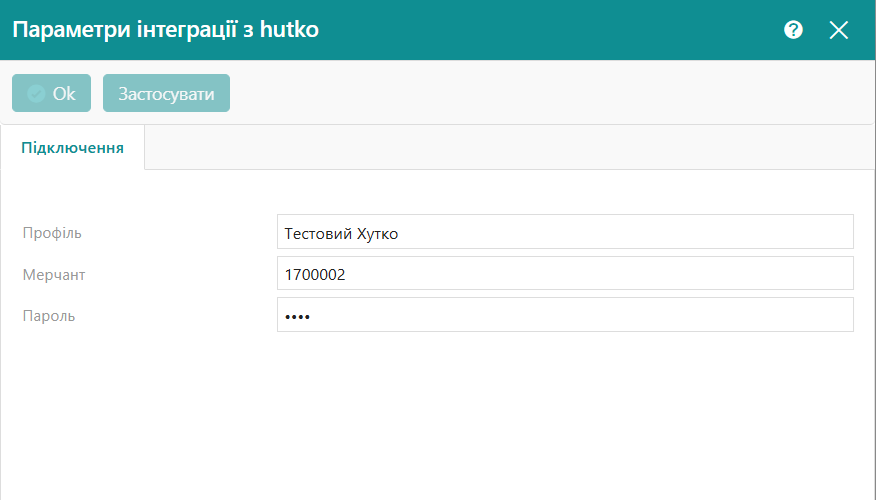
Task: Click the Мерчант field label
Action: point(56,274)
